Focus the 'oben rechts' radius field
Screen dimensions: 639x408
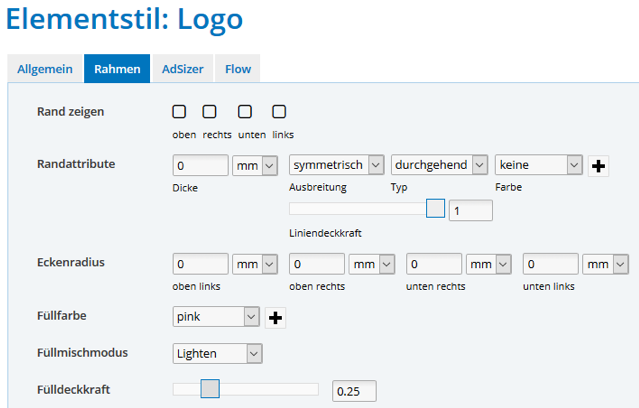point(317,264)
